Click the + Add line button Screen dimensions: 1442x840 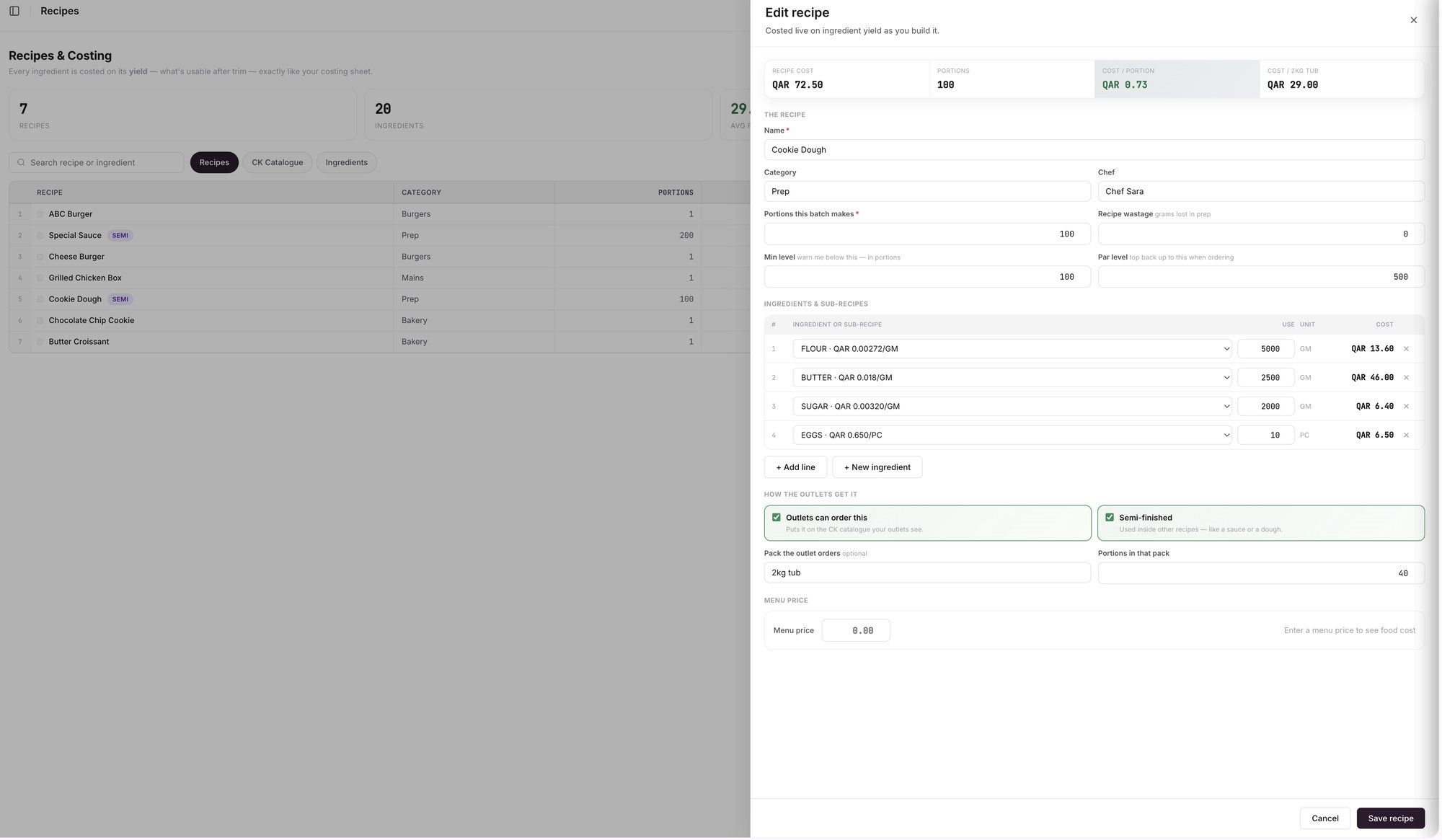pos(795,467)
